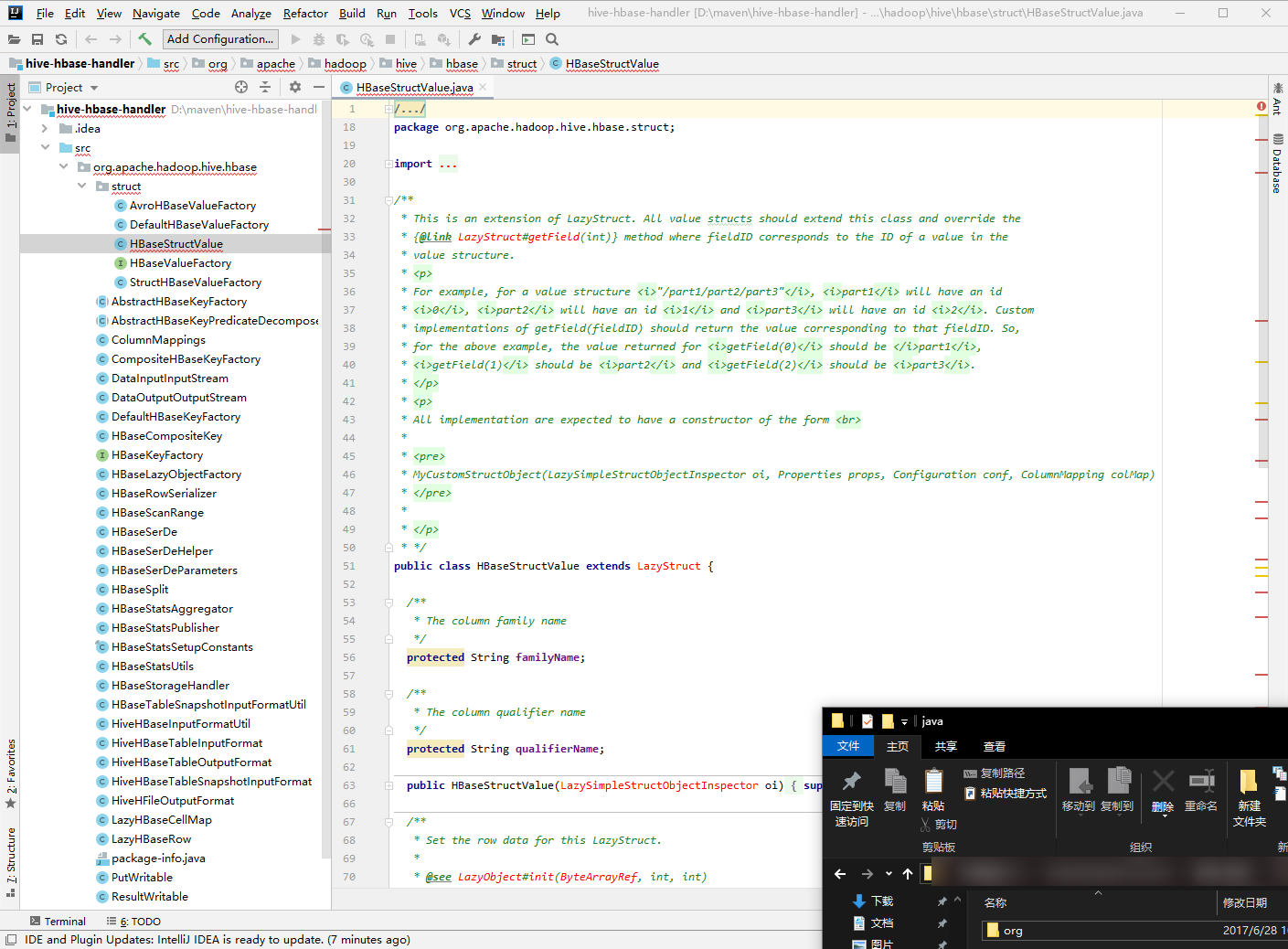The image size is (1288, 949).
Task: Expand the .idea folder in the tree
Action: tap(45, 129)
